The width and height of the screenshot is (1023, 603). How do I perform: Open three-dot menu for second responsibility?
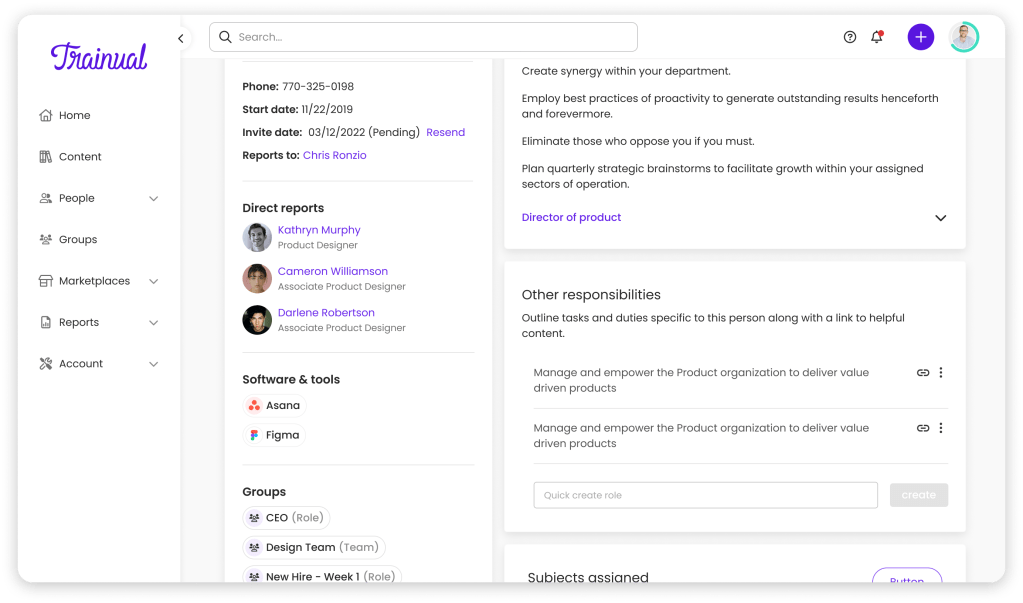click(941, 428)
